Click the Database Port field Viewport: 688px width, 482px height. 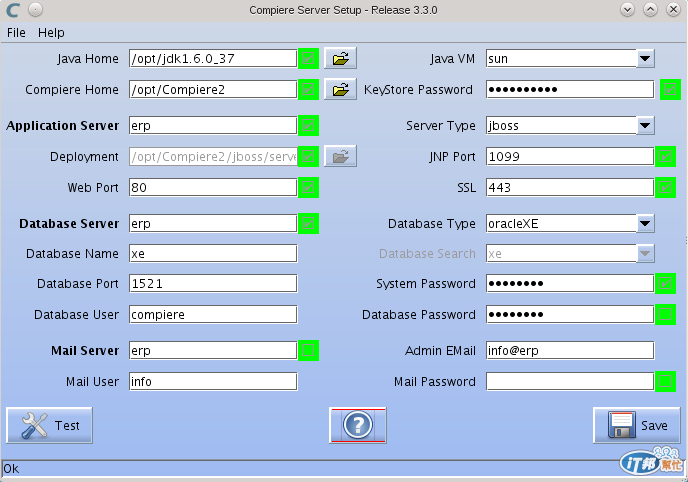(x=213, y=283)
